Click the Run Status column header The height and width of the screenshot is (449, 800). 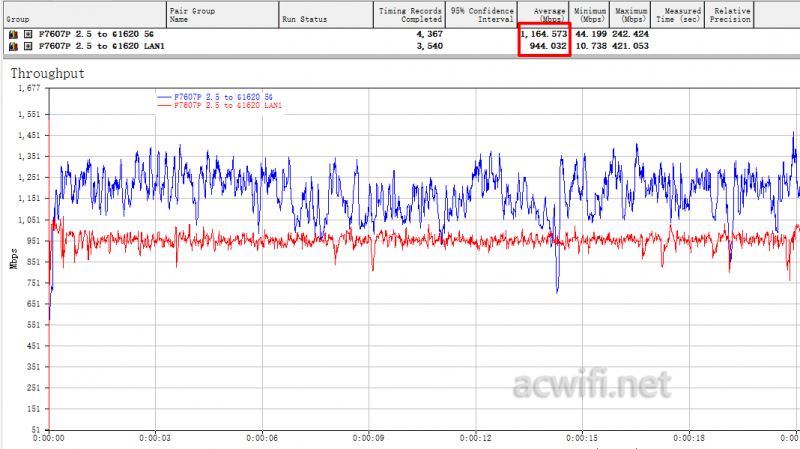click(326, 15)
